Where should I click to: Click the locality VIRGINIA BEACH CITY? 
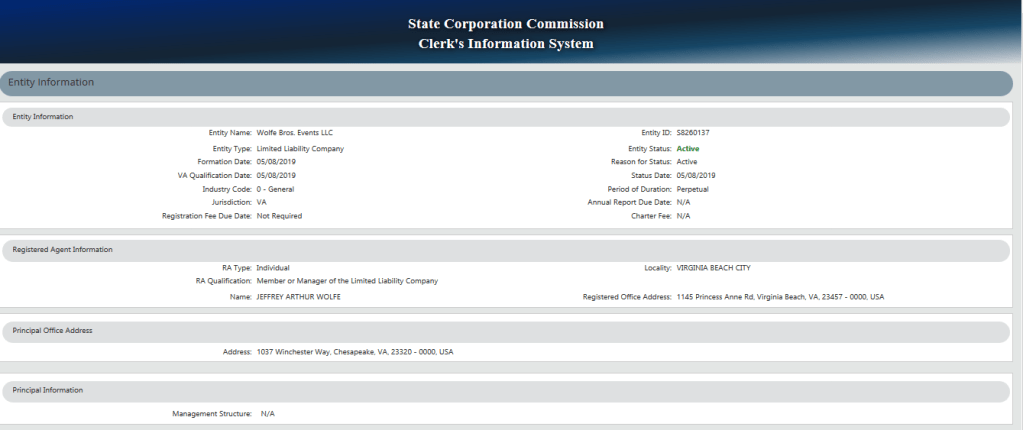[713, 268]
